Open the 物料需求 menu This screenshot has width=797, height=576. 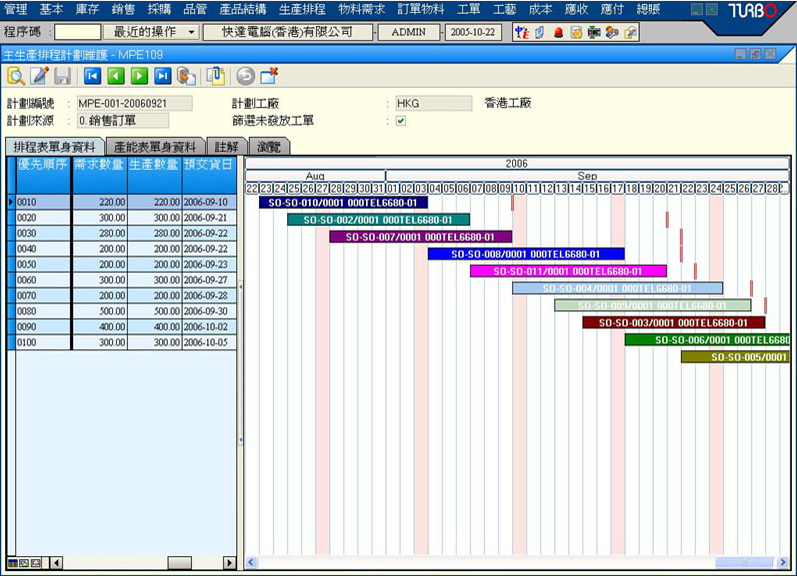[x=361, y=9]
